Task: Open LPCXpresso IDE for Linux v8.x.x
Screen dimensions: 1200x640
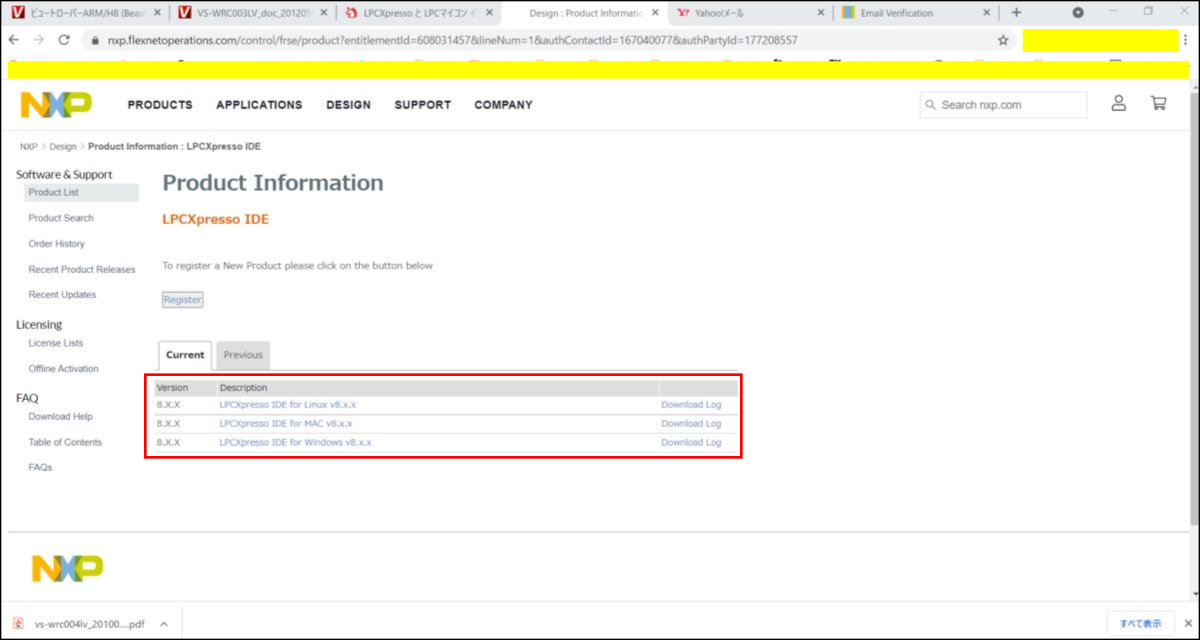Action: (x=288, y=405)
